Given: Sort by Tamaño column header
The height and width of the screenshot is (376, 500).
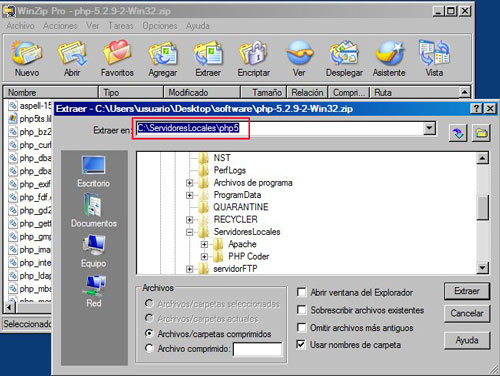Looking at the screenshot, I should pyautogui.click(x=264, y=92).
